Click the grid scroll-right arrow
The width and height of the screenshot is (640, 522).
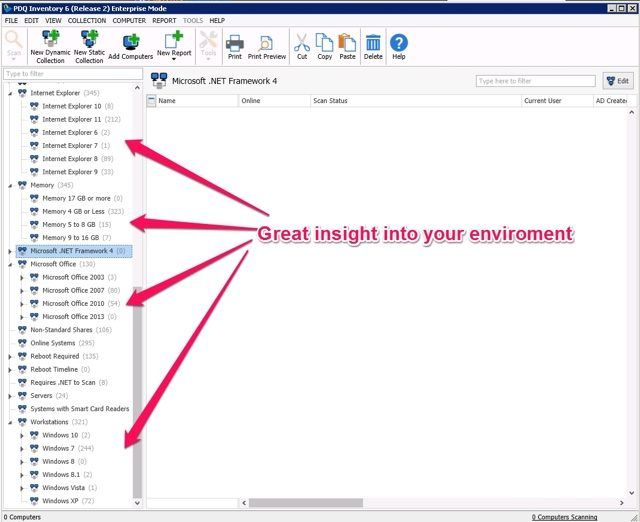(622, 503)
